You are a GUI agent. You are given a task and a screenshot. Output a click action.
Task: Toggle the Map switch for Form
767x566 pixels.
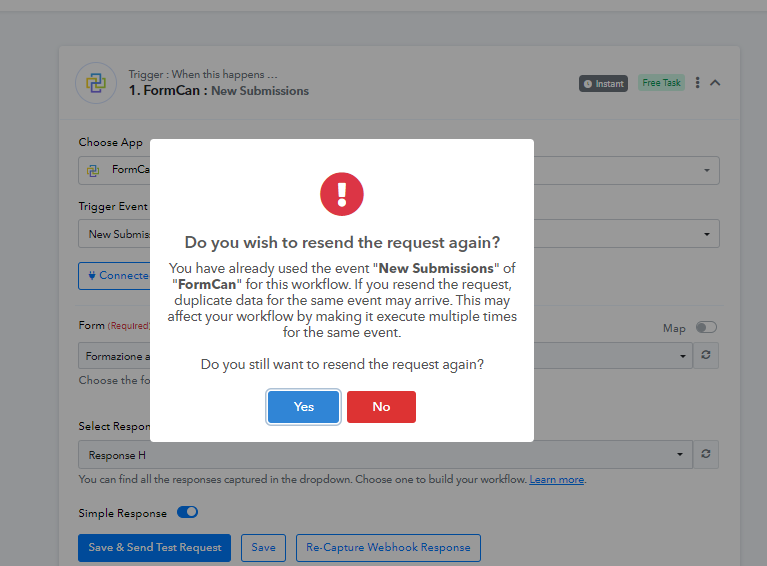pyautogui.click(x=706, y=327)
